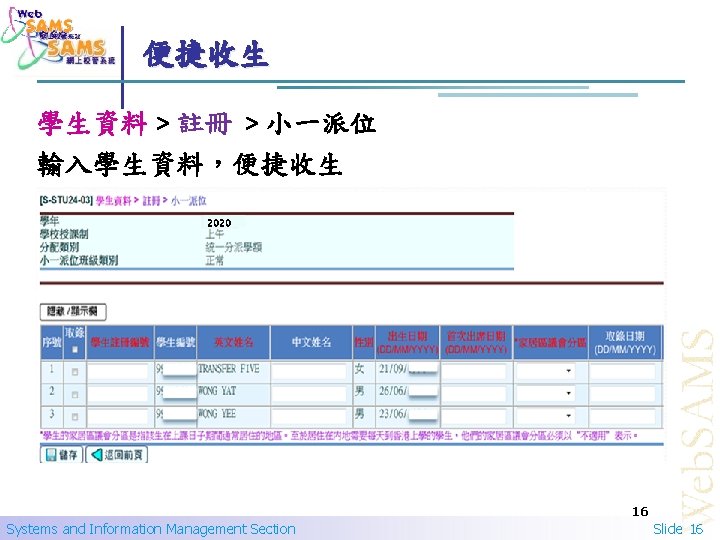The height and width of the screenshot is (540, 720).
Task: Click the 儲存 save button
Action: 62,455
